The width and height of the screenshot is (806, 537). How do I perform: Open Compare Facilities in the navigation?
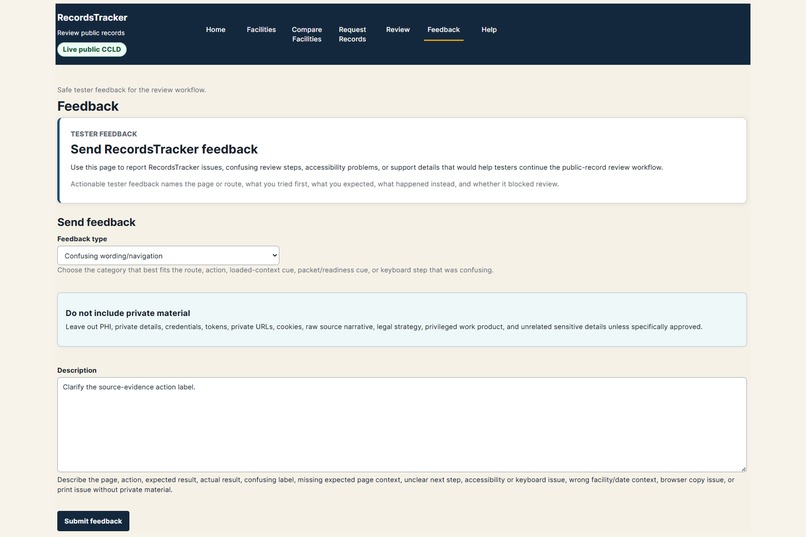click(x=307, y=34)
